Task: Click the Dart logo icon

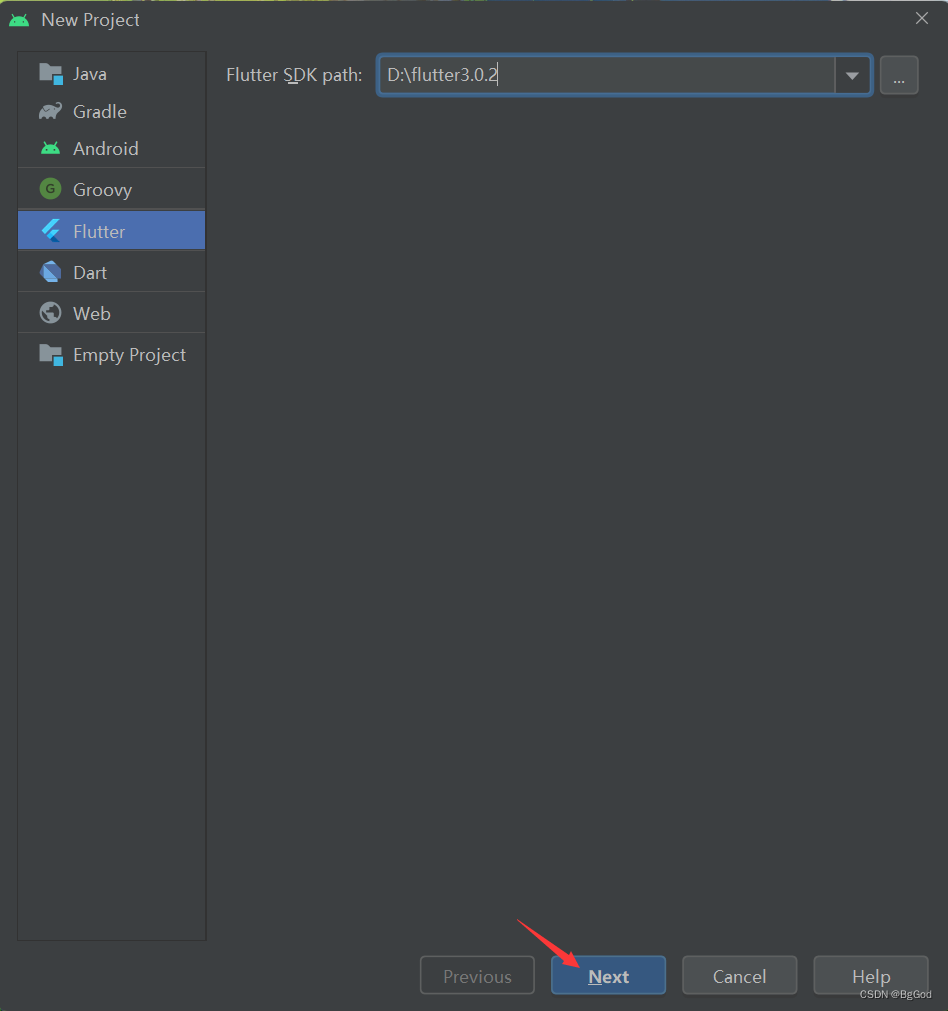Action: (50, 272)
